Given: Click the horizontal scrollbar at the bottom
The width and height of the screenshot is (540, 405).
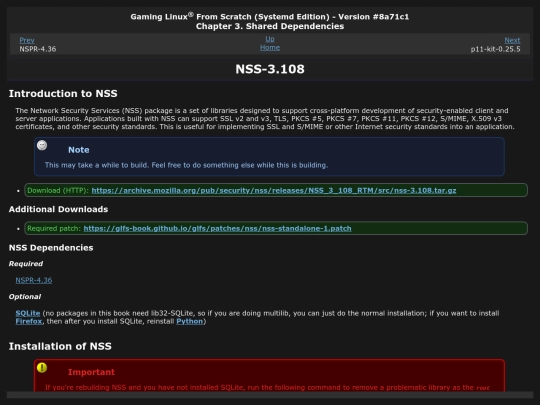Looking at the screenshot, I should 270,395.
